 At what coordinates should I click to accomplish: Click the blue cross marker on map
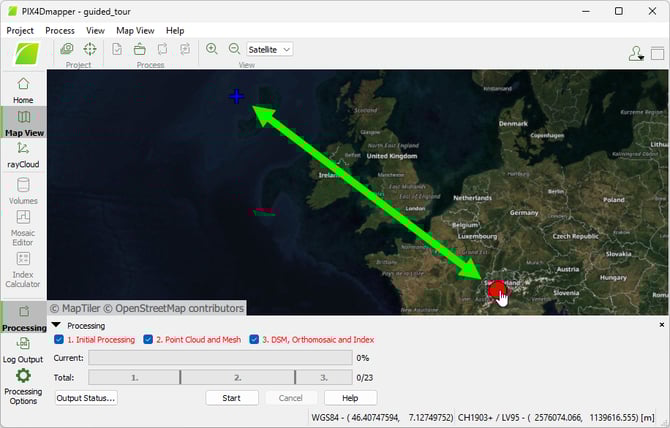click(236, 96)
